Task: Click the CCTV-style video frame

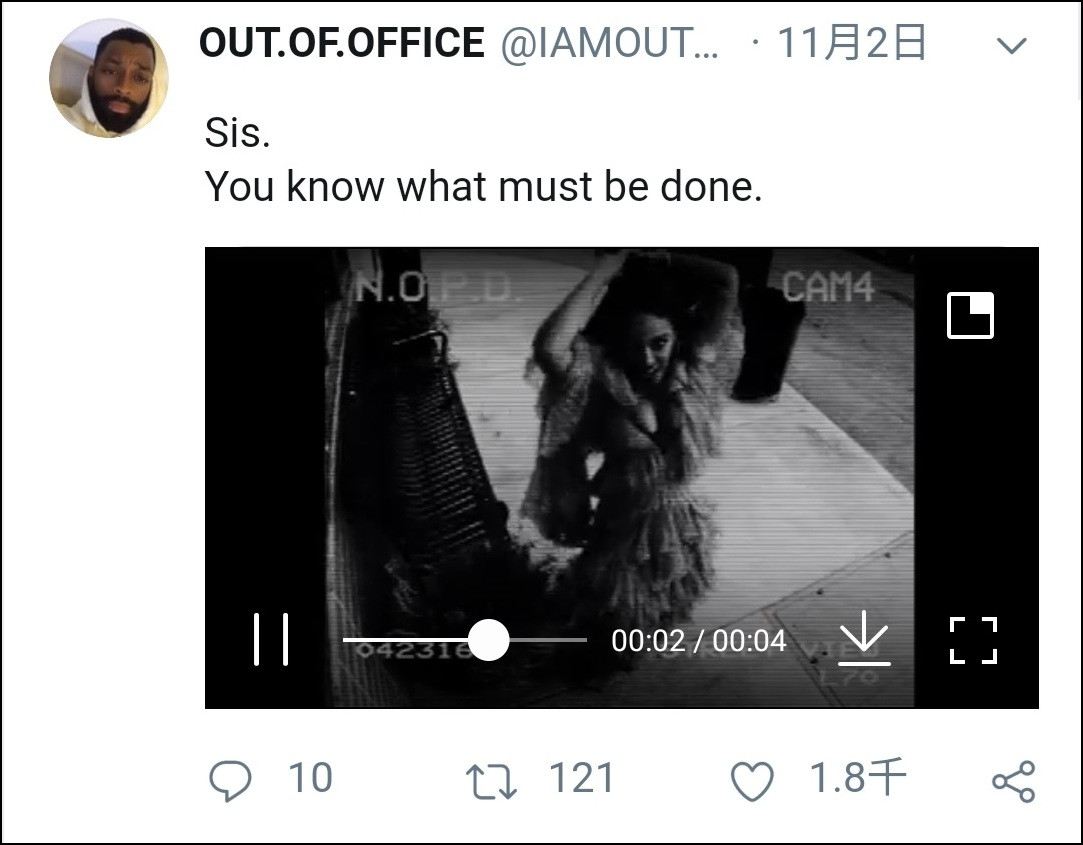Action: [620, 450]
